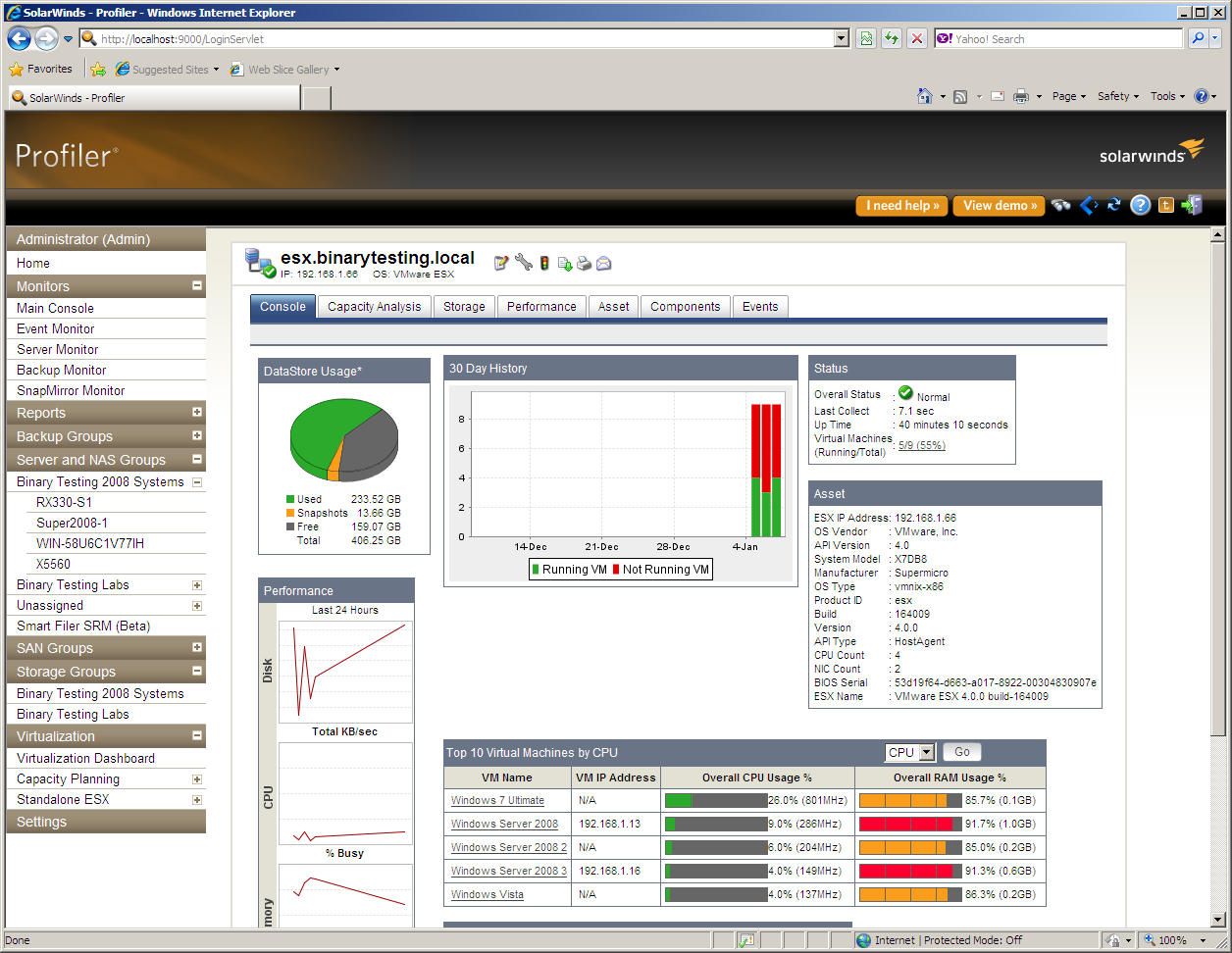Screen dimensions: 1232x953
Task: Expand Capacity Planning under Virtualization
Action: point(197,779)
